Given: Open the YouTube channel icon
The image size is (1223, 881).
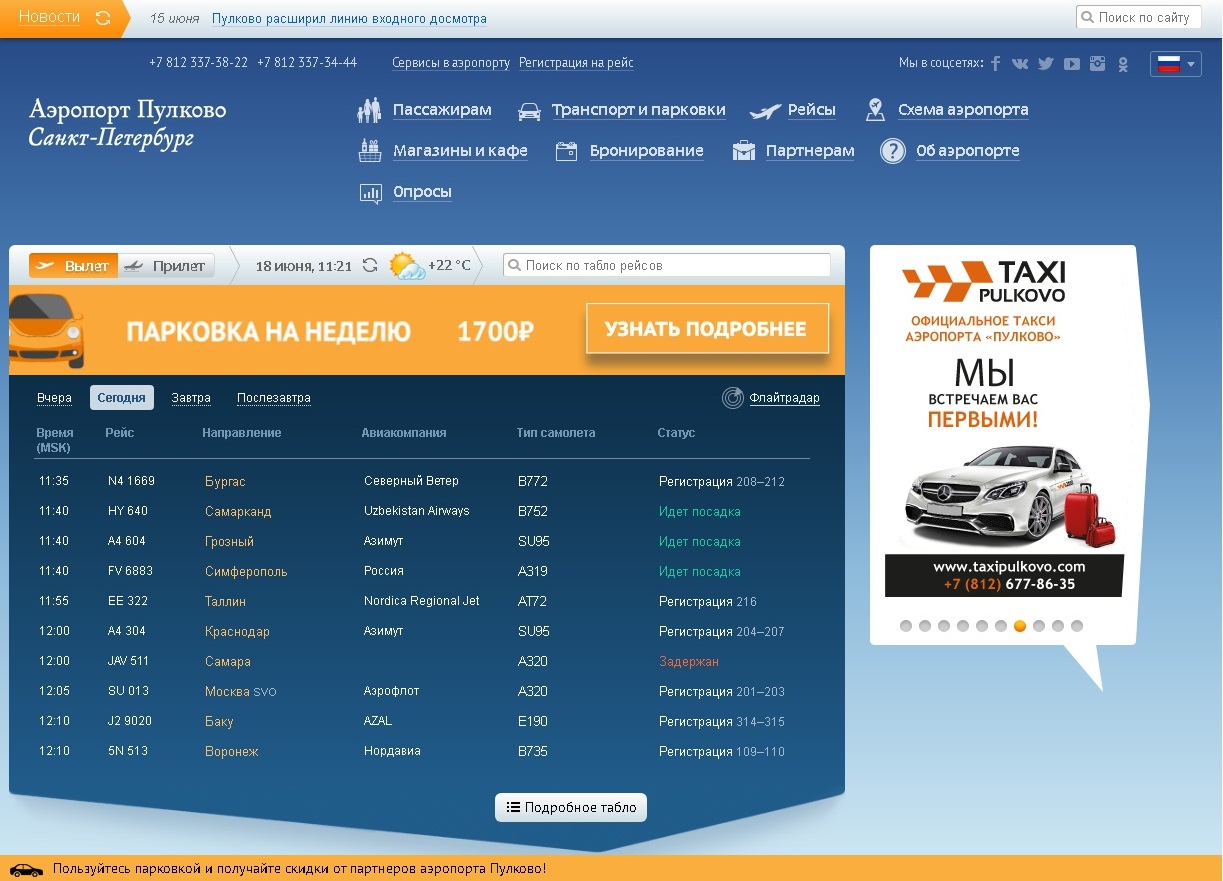Looking at the screenshot, I should click(1072, 63).
